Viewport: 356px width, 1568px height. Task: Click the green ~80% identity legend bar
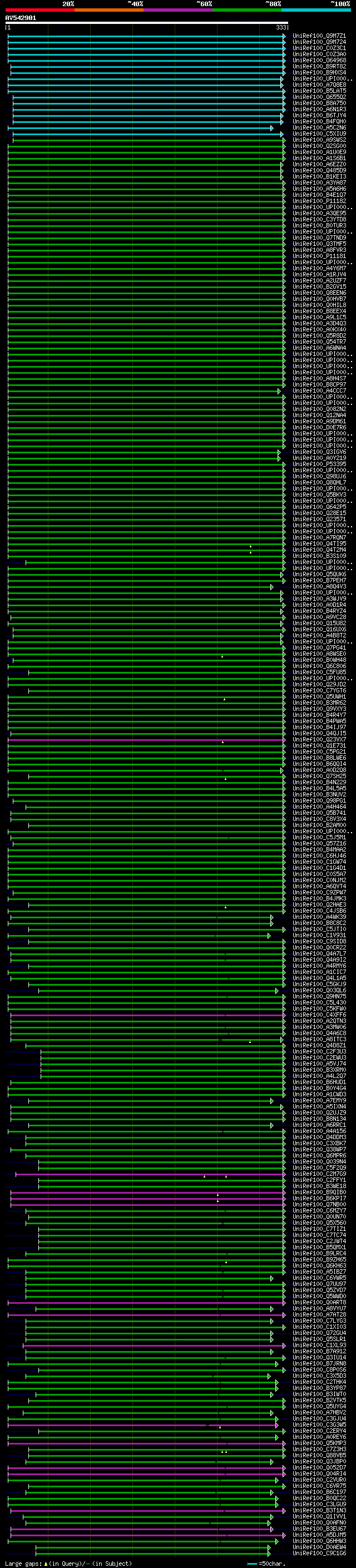click(246, 11)
